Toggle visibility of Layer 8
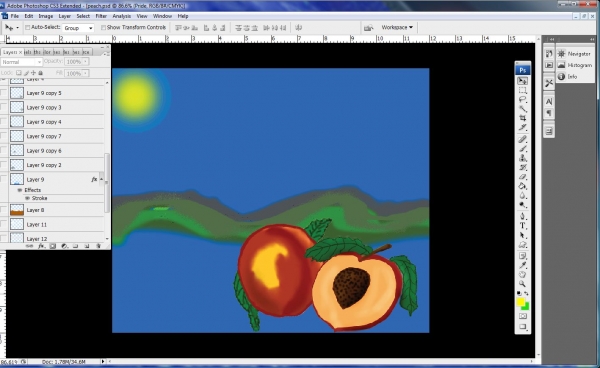Image resolution: width=600 pixels, height=368 pixels. point(4,210)
